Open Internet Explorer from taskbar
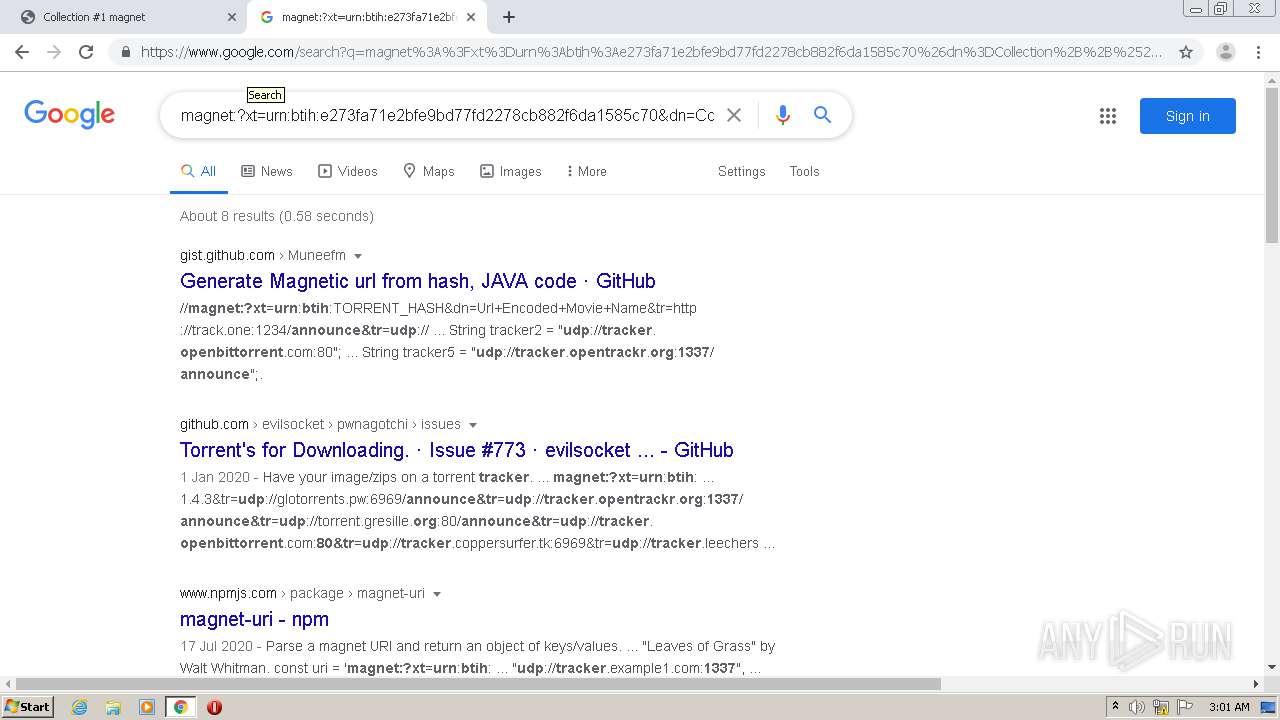1280x720 pixels. pos(79,707)
